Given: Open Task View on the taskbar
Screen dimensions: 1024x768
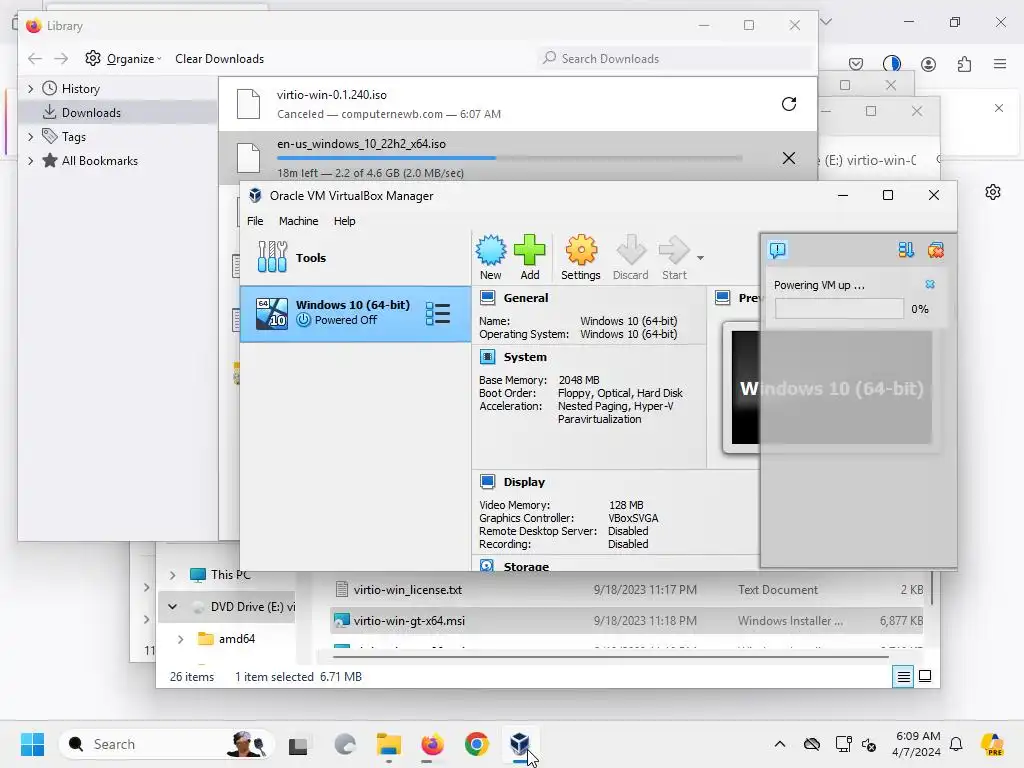Looking at the screenshot, I should pyautogui.click(x=298, y=744).
